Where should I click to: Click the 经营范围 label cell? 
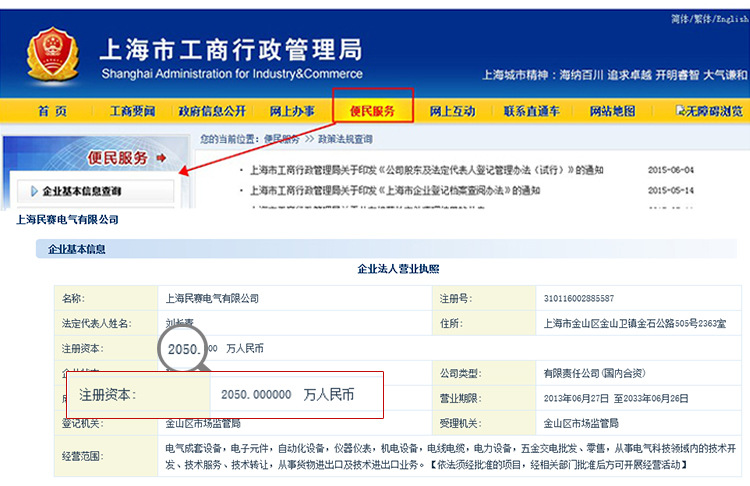coord(106,456)
